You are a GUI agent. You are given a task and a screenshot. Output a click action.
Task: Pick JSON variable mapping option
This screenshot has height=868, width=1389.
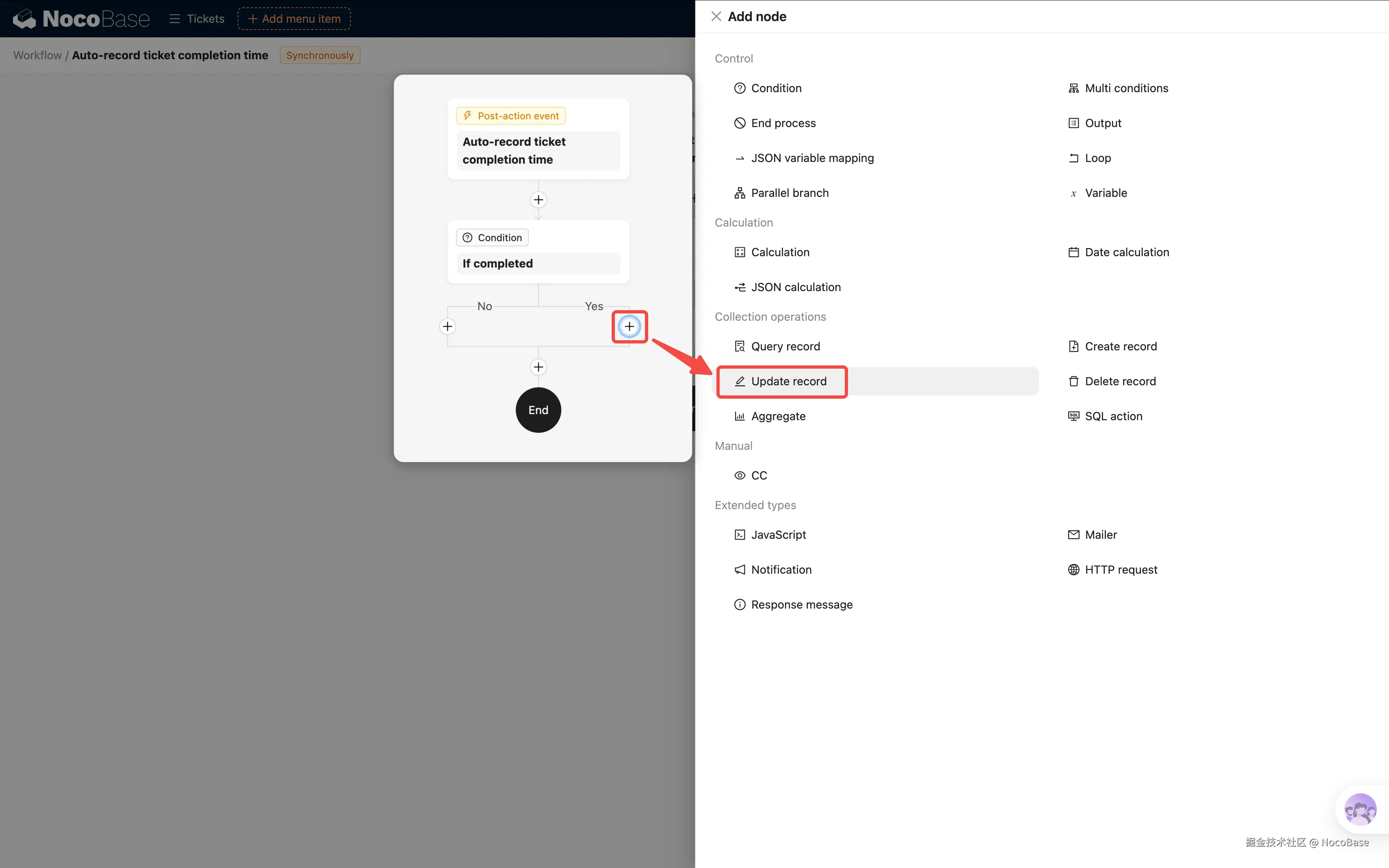point(812,158)
